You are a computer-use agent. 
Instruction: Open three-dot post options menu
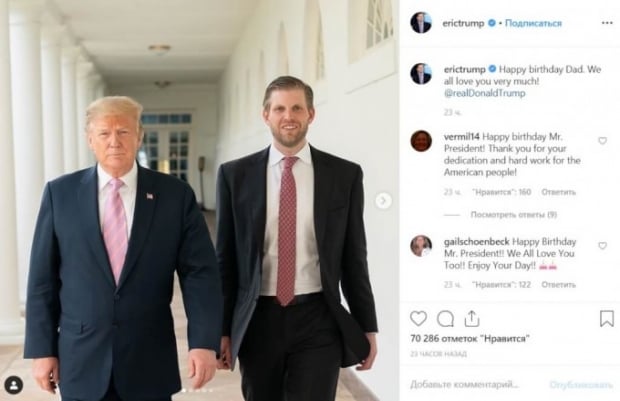click(607, 23)
